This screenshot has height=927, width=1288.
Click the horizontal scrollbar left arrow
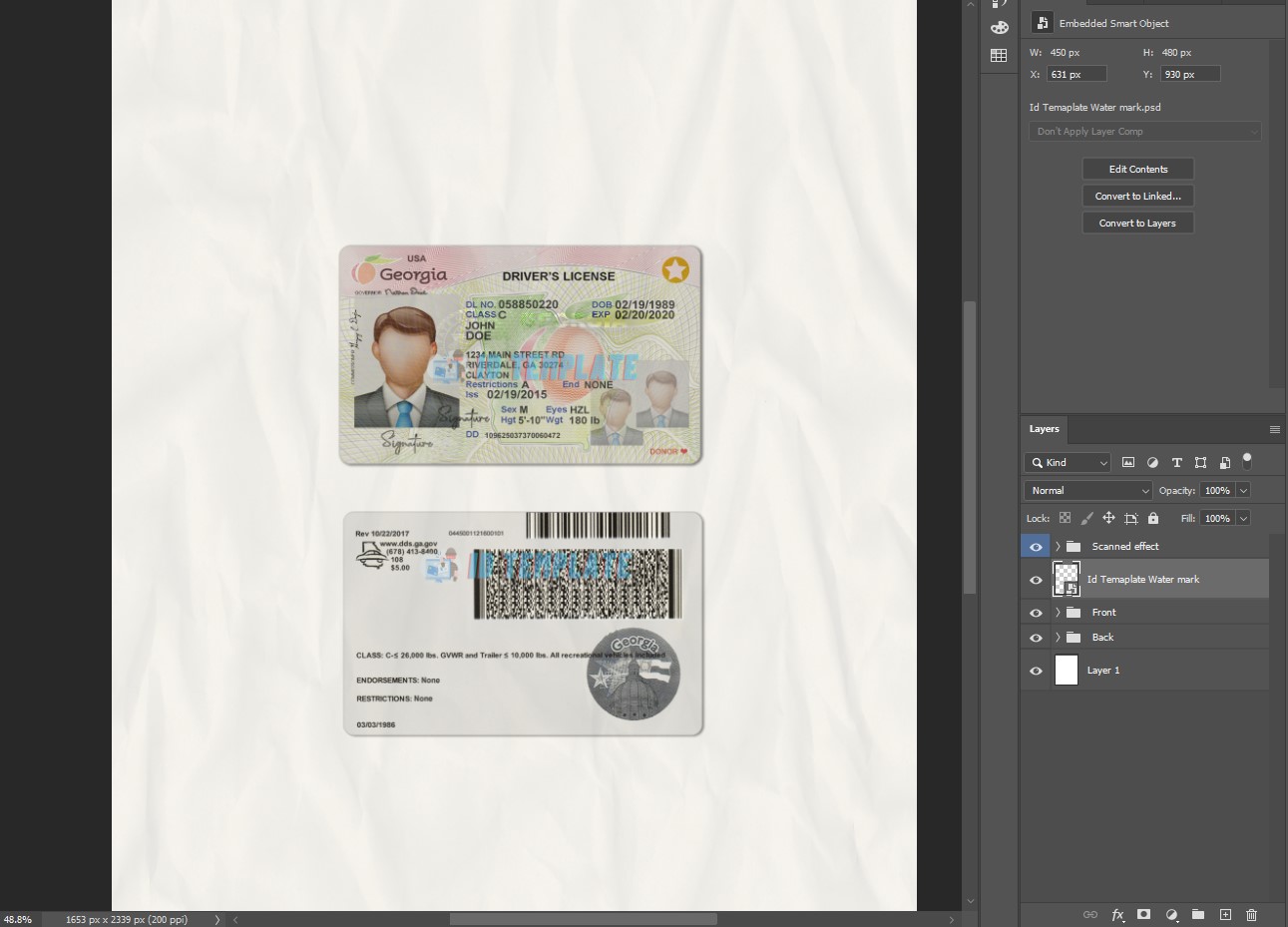tap(235, 919)
